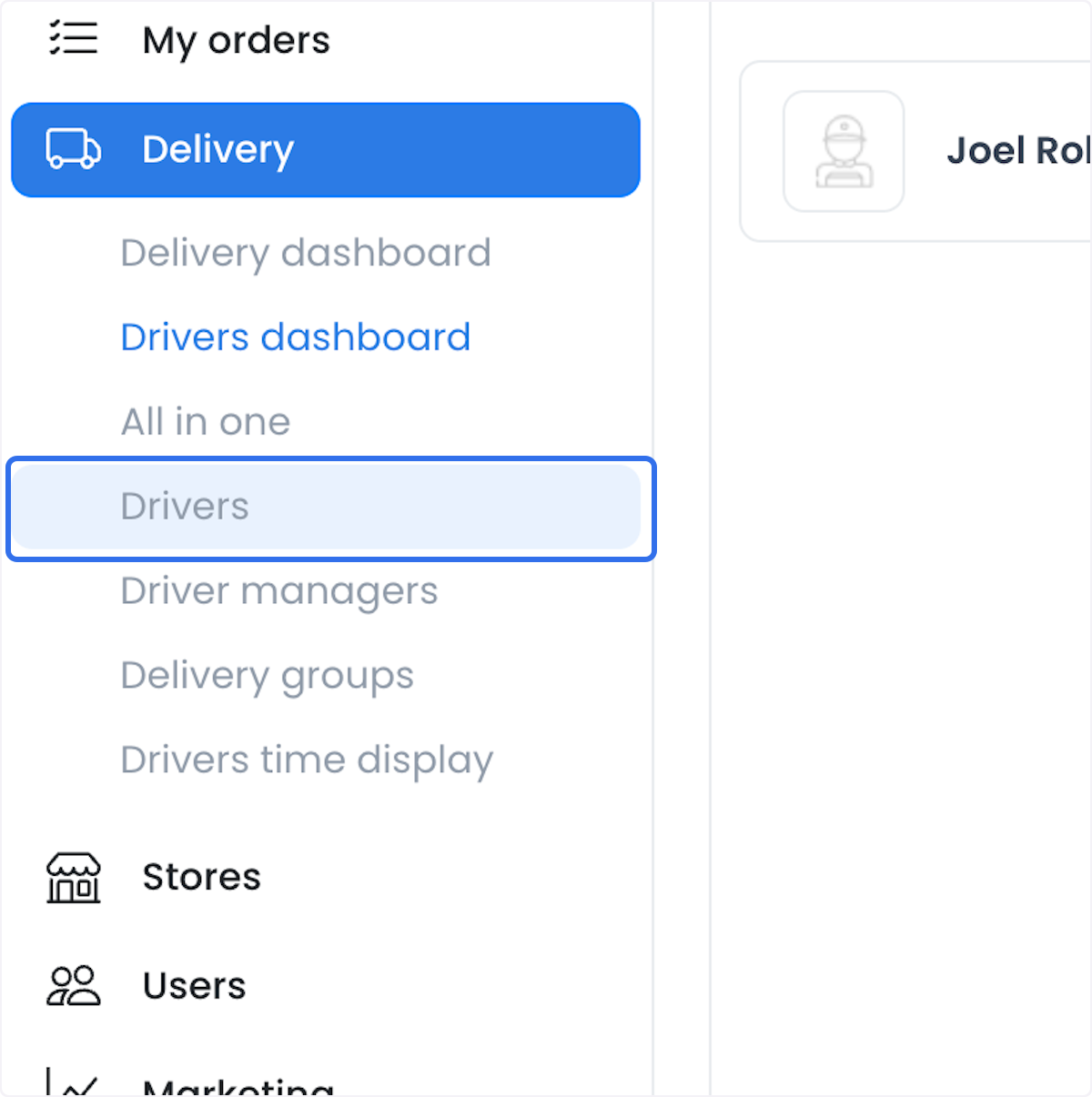Open Drivers time display settings
The image size is (1092, 1097).
308,760
